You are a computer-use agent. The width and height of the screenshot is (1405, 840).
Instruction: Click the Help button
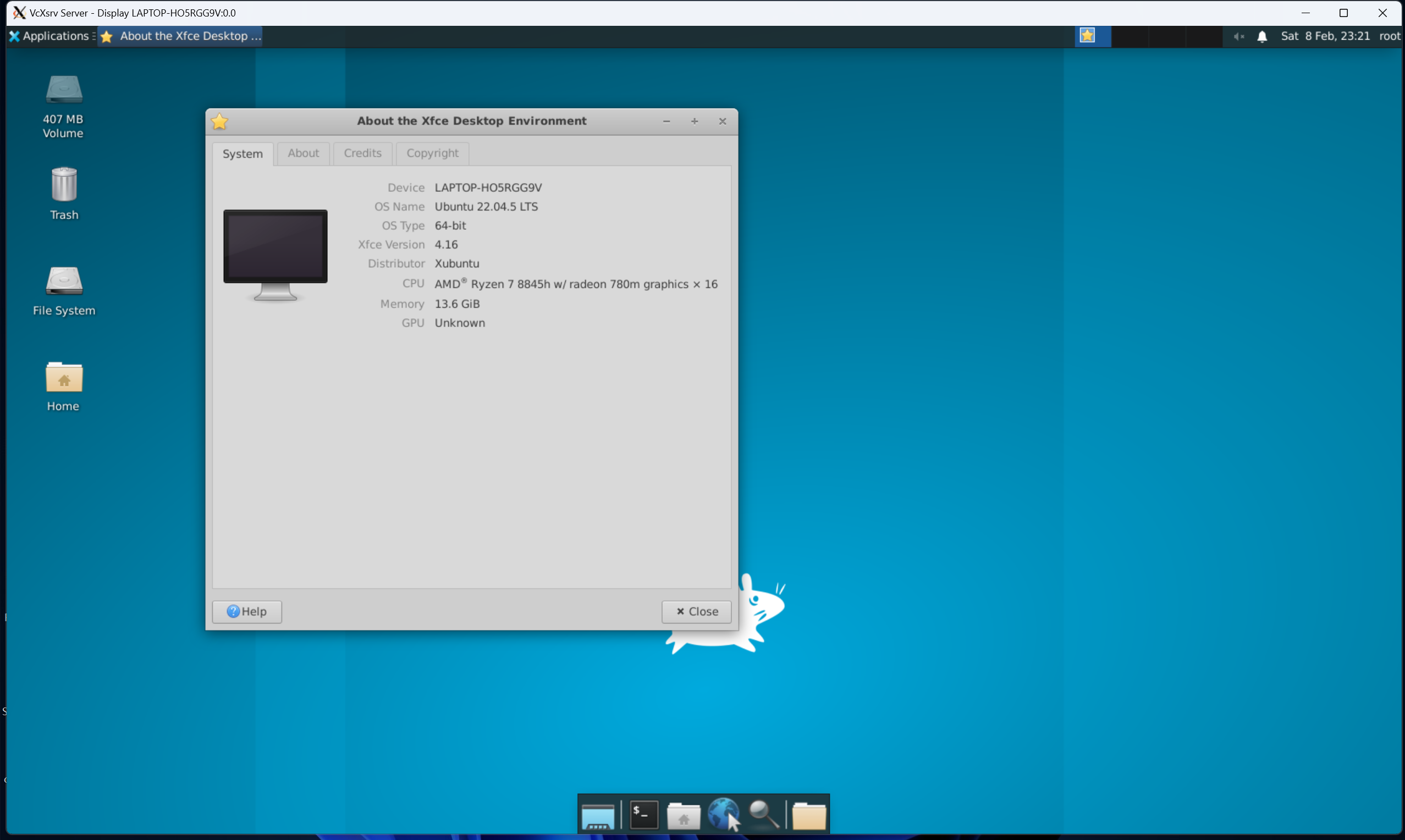coord(247,611)
